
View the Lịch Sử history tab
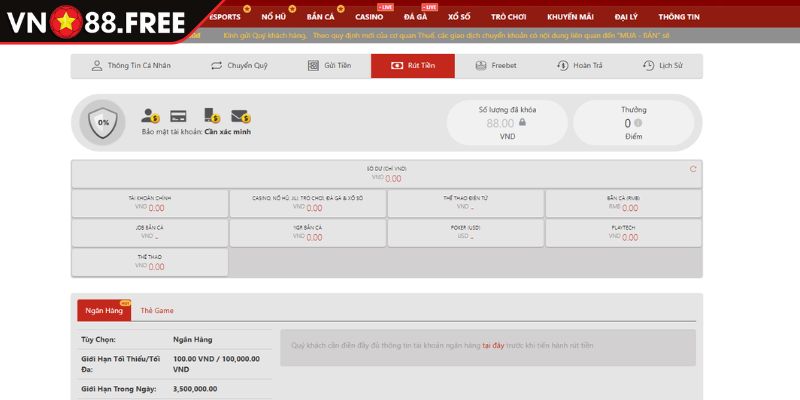coord(663,66)
